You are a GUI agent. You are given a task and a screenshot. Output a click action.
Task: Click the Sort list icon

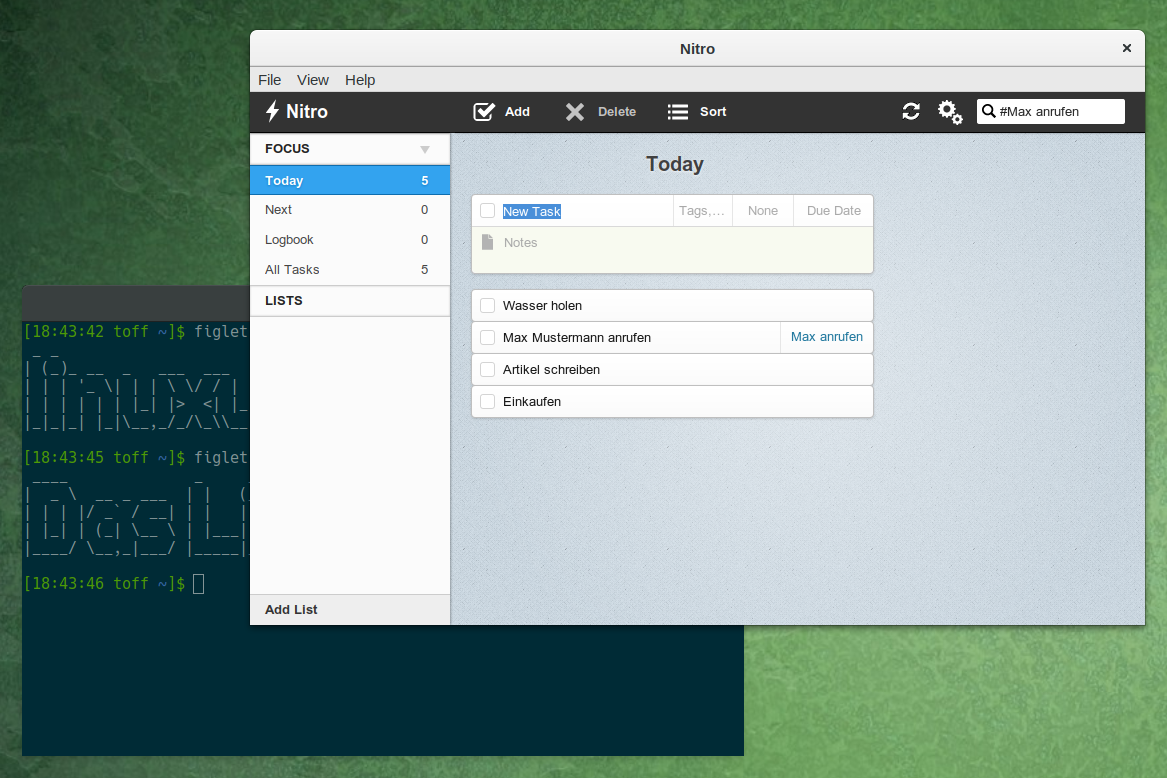click(677, 112)
